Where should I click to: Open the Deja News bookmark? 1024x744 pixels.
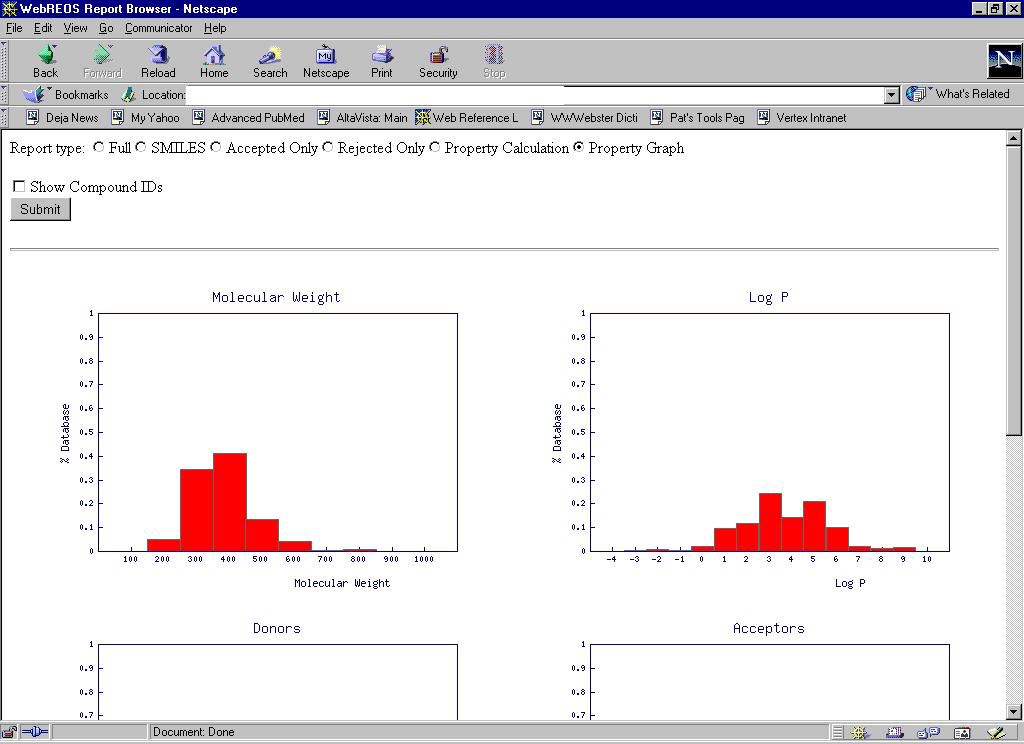click(62, 118)
